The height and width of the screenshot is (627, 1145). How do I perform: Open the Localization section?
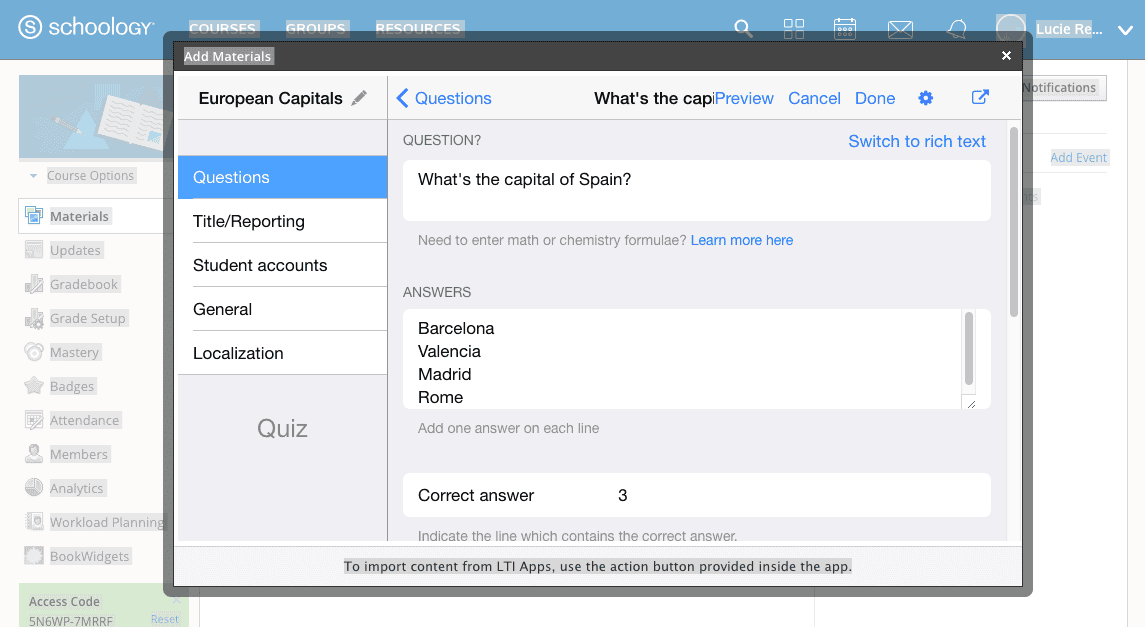coord(283,353)
